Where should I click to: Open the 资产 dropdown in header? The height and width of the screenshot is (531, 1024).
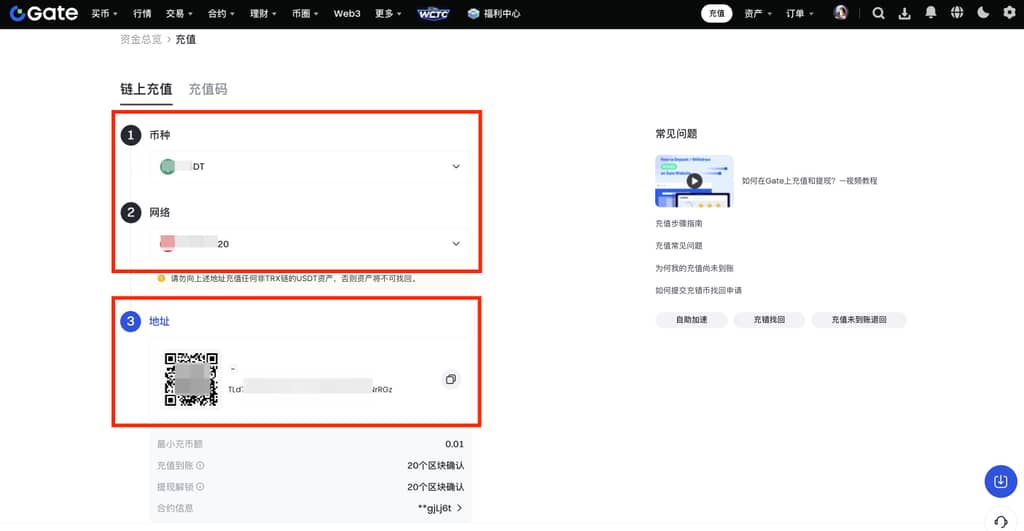coord(757,14)
